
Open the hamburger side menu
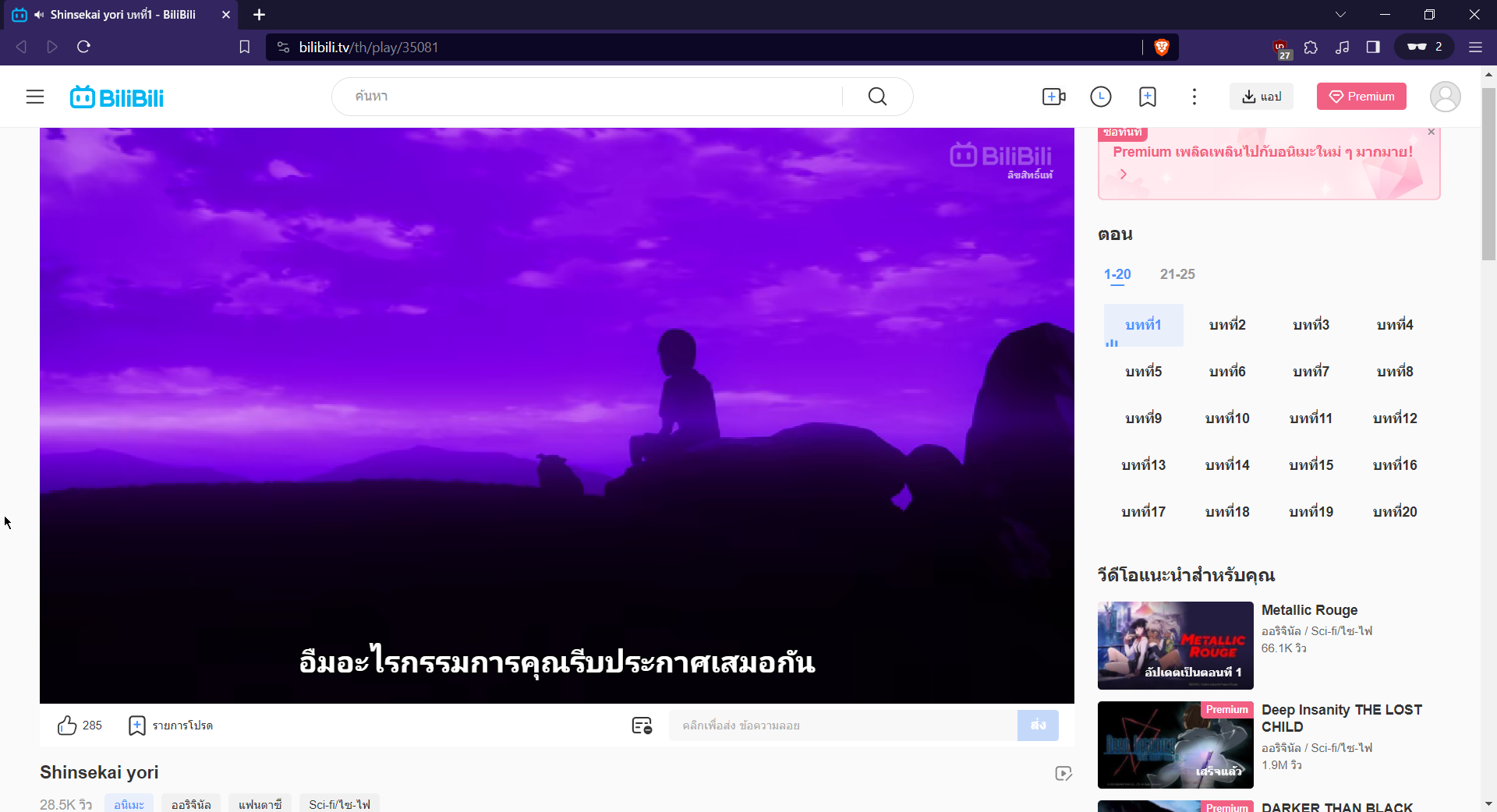pyautogui.click(x=35, y=97)
